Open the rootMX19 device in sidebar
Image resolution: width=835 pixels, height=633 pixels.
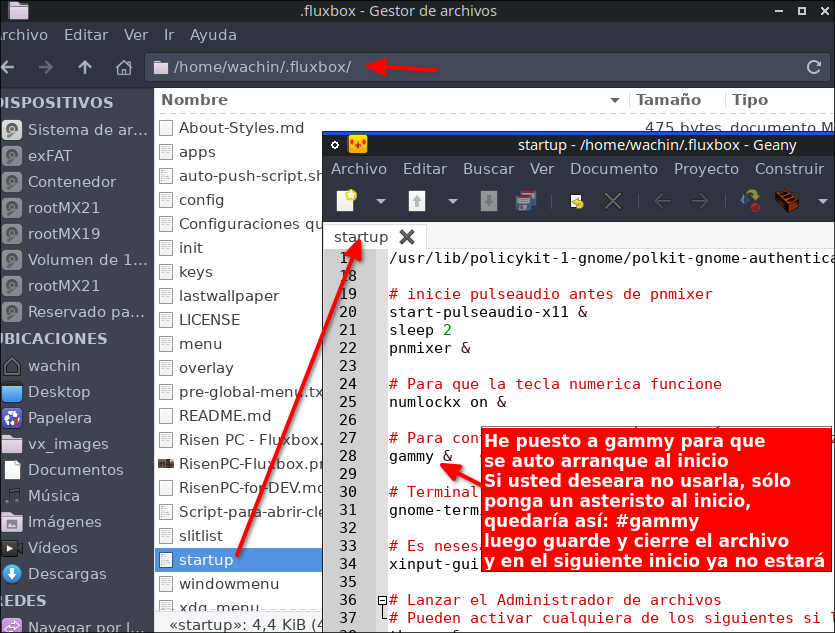pos(64,234)
